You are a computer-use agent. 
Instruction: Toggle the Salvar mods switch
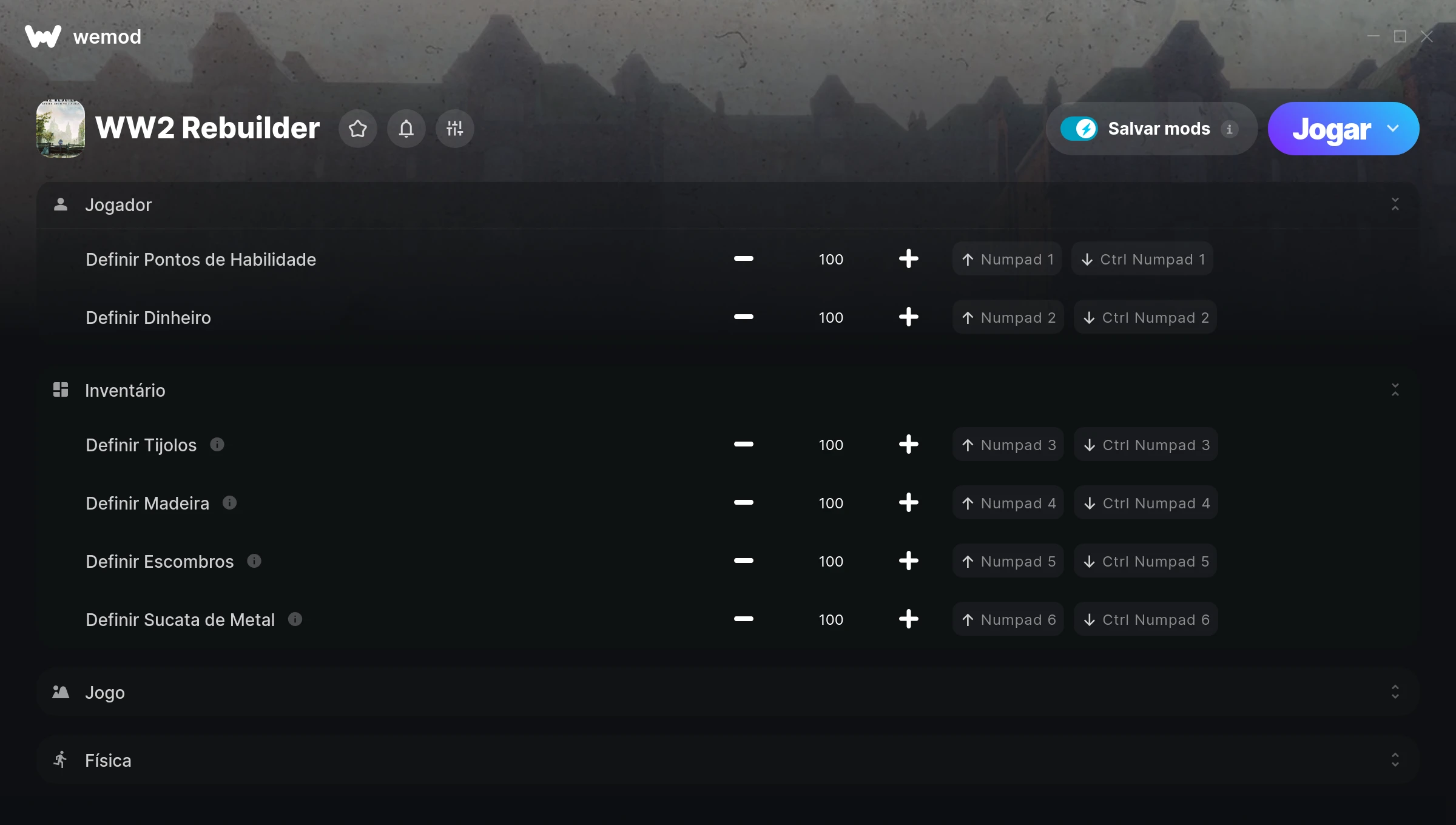tap(1079, 129)
